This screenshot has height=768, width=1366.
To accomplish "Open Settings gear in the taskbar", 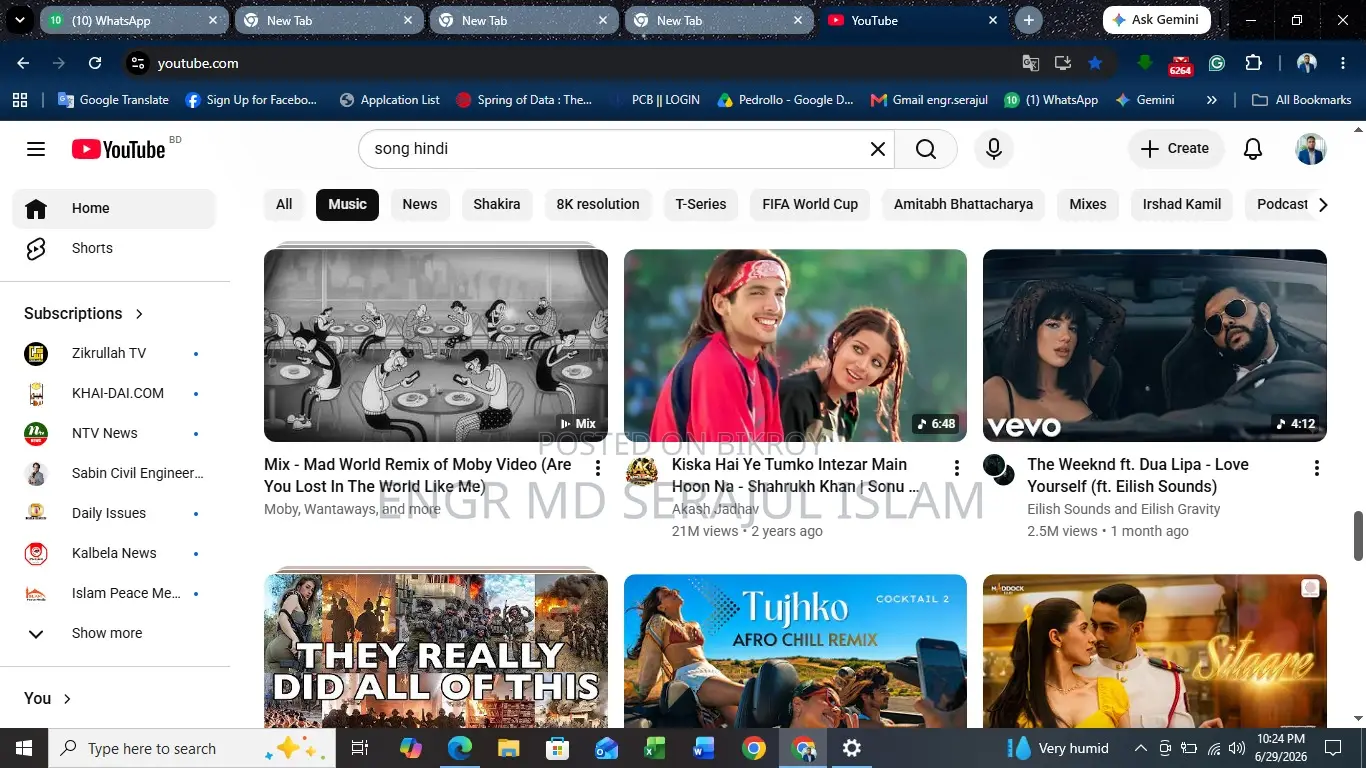I will pos(851,748).
